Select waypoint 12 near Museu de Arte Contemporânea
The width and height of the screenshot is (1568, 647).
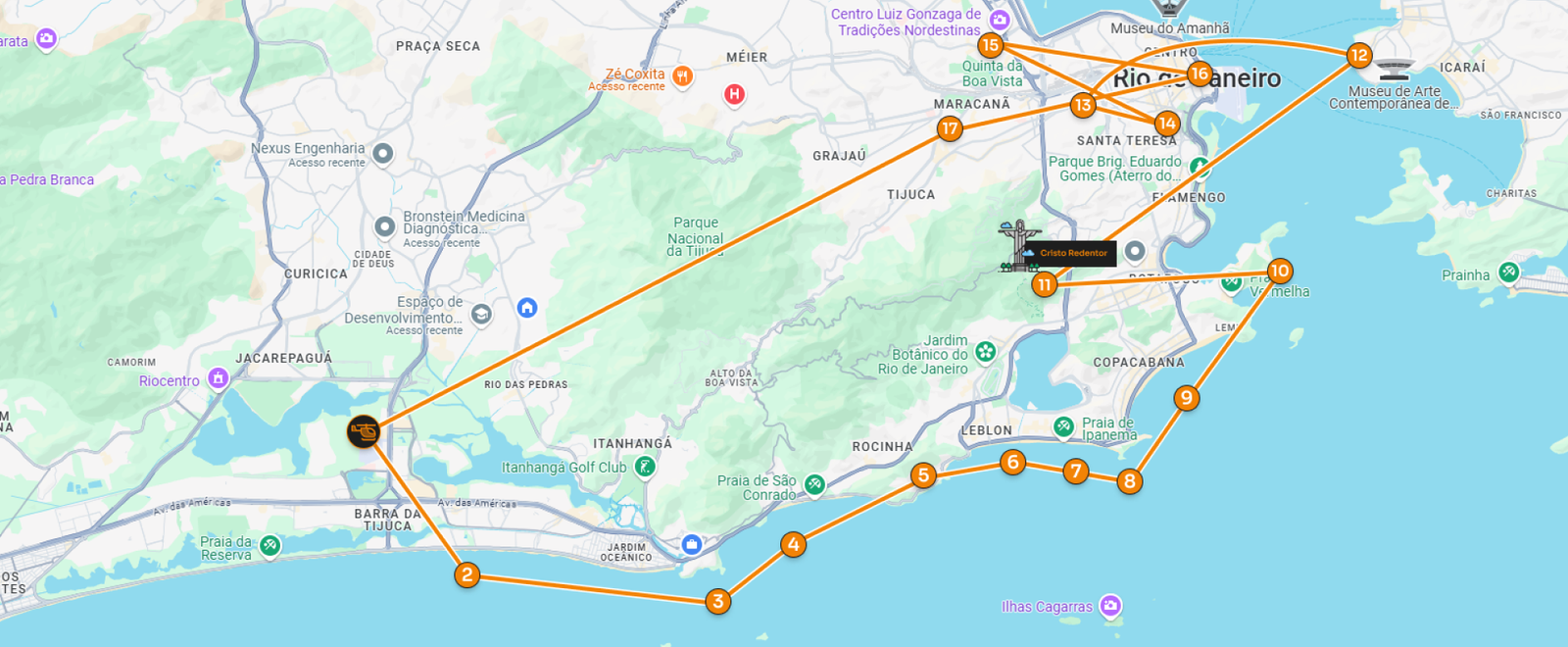tap(1358, 55)
